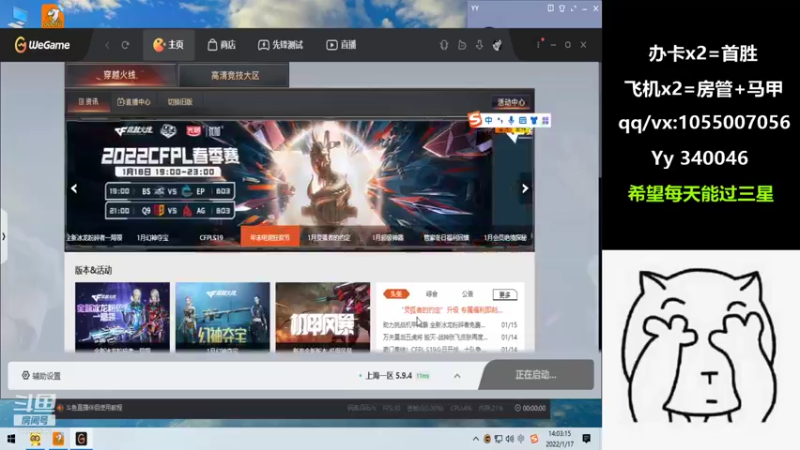Open the Sogou toolbox grid icon
Viewport: 800px width, 450px height.
(545, 120)
